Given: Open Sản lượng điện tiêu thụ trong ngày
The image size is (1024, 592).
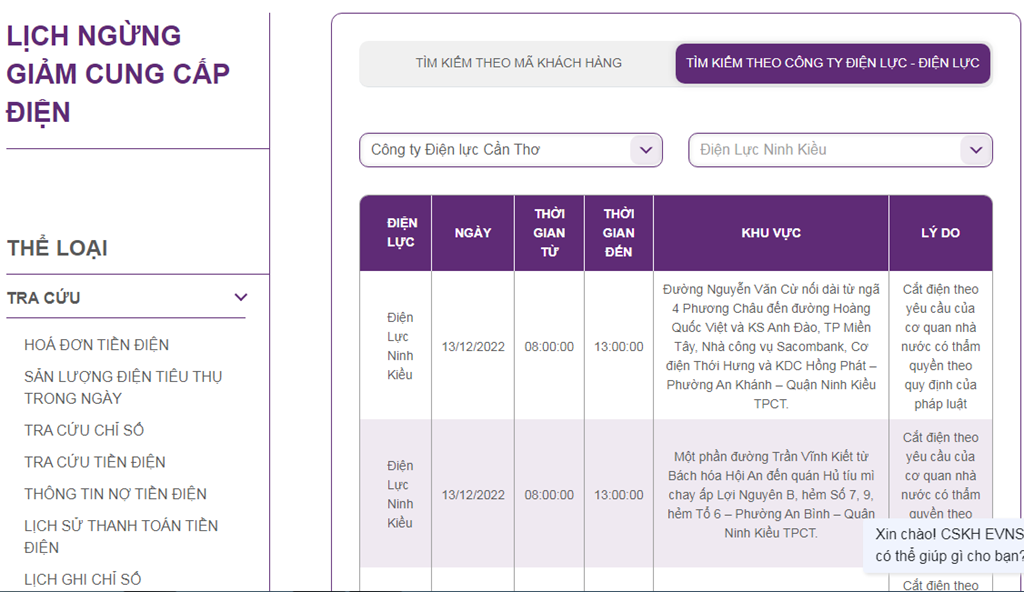Looking at the screenshot, I should pos(123,387).
